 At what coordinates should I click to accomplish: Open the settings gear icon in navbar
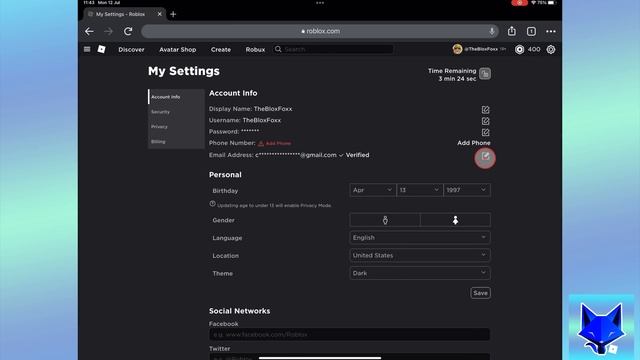click(551, 49)
